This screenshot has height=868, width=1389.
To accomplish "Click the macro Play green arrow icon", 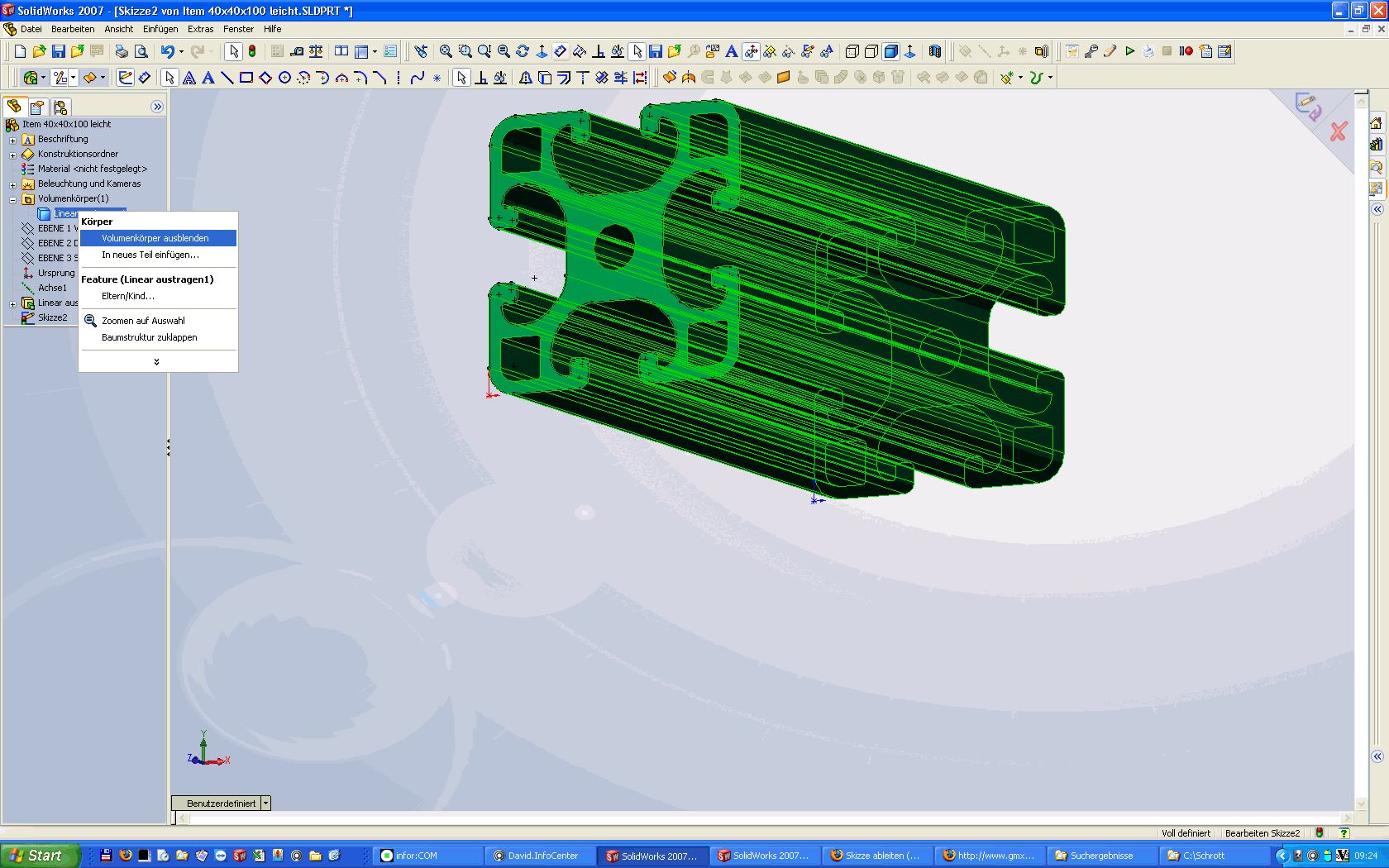I will (x=1129, y=51).
